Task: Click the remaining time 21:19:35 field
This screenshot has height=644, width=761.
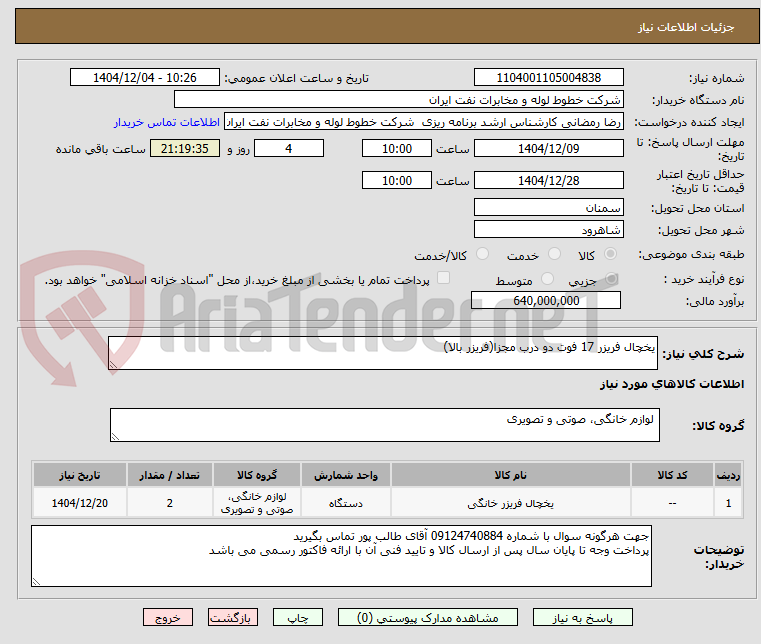Action: pos(184,149)
